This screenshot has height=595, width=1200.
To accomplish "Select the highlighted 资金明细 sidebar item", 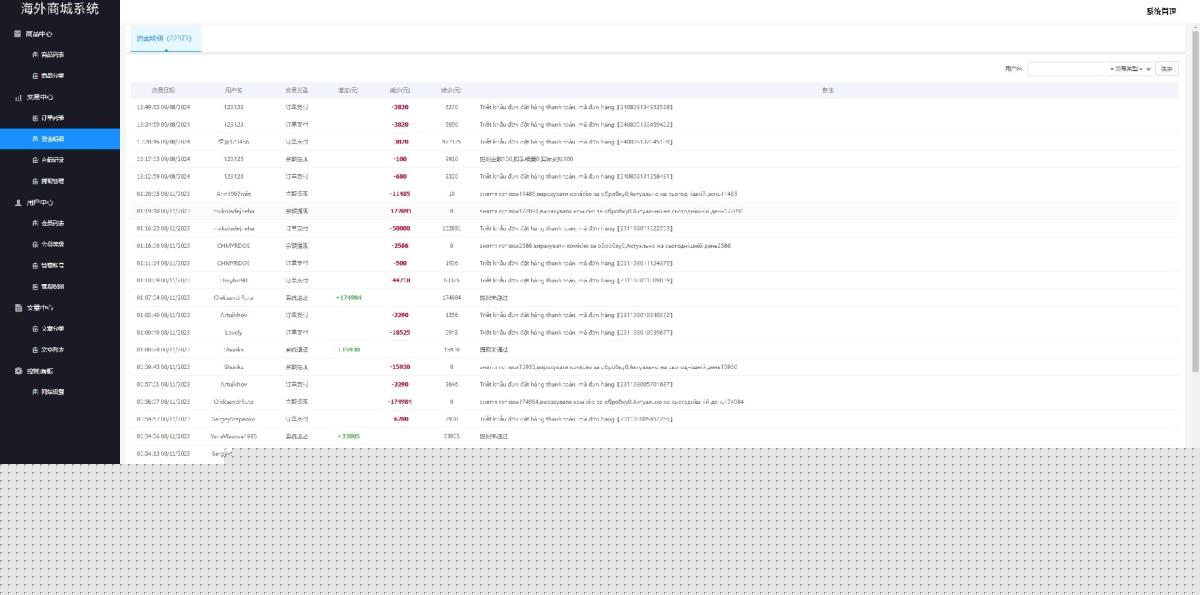I will (x=60, y=139).
